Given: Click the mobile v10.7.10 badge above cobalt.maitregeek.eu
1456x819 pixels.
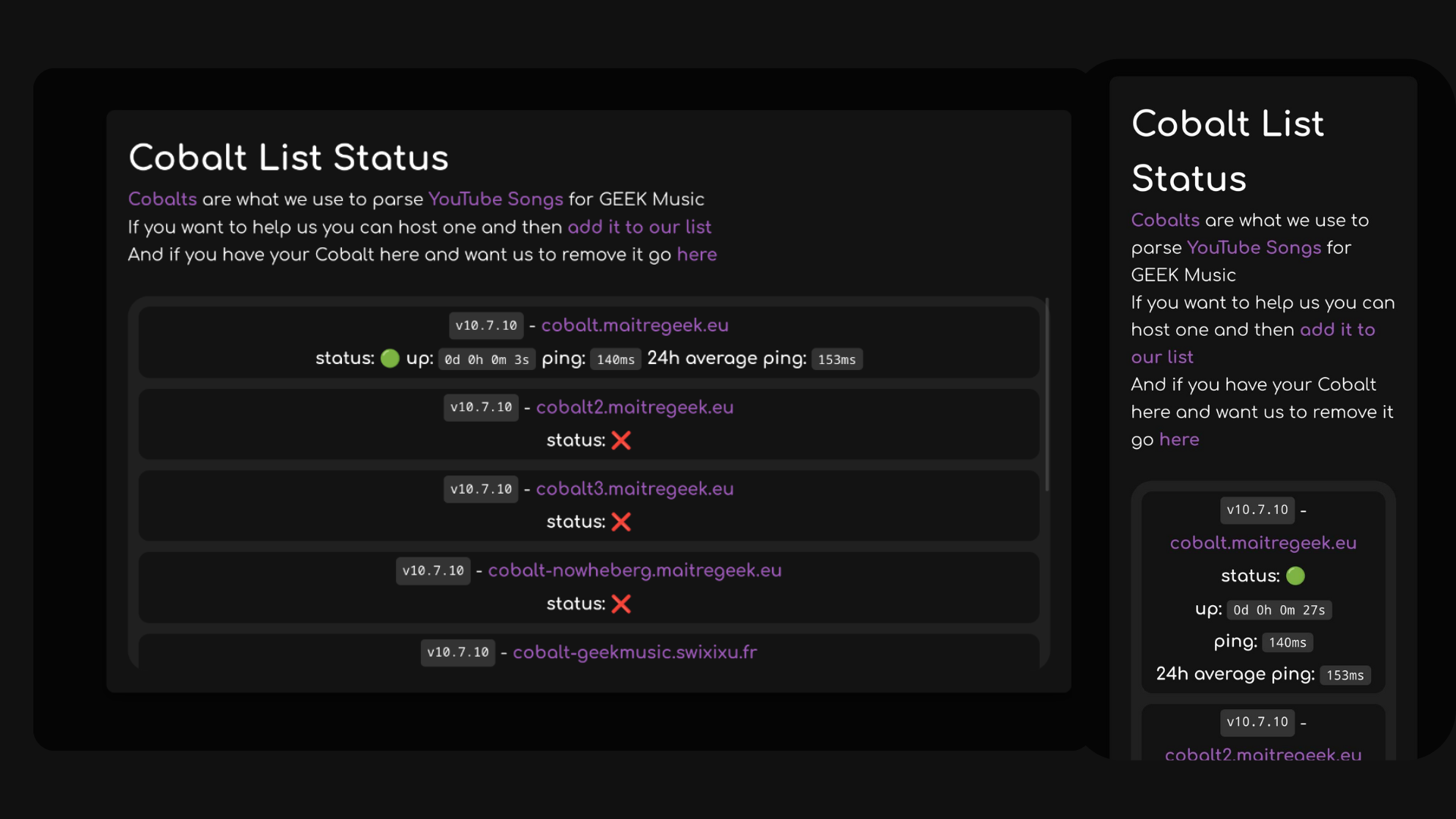Looking at the screenshot, I should point(1257,510).
